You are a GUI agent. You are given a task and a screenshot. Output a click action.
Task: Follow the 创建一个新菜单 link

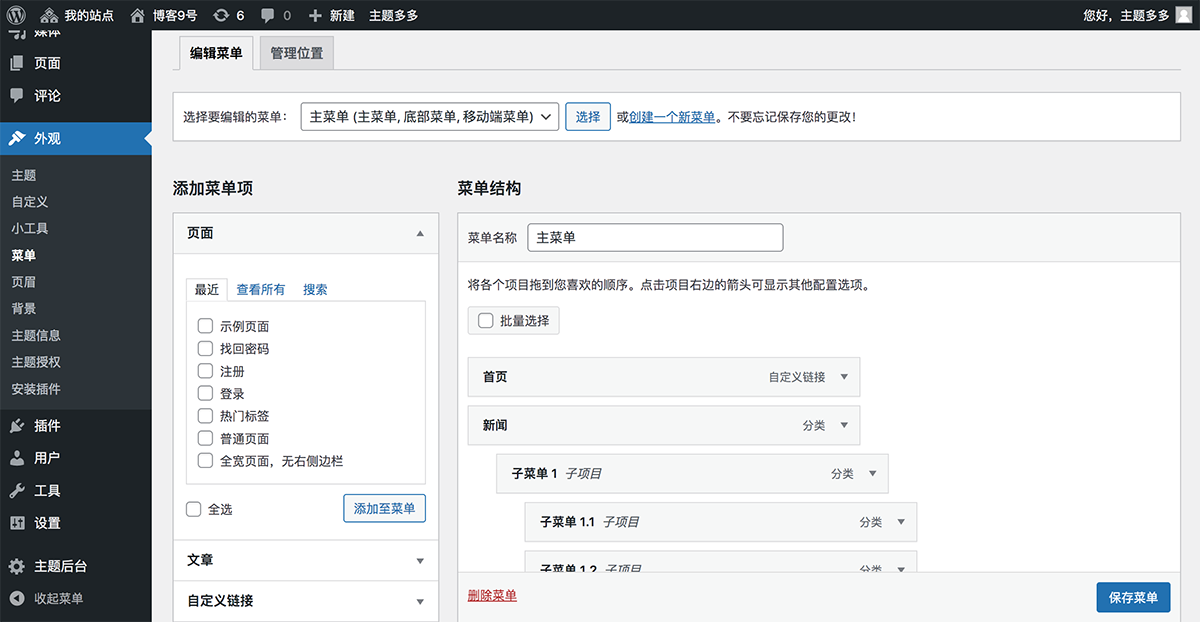tap(672, 117)
